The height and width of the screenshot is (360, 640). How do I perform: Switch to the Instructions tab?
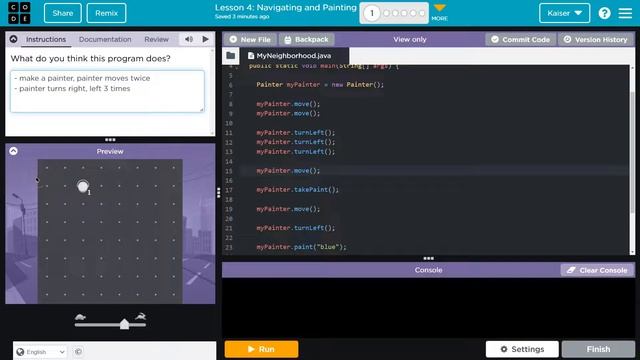pyautogui.click(x=46, y=39)
